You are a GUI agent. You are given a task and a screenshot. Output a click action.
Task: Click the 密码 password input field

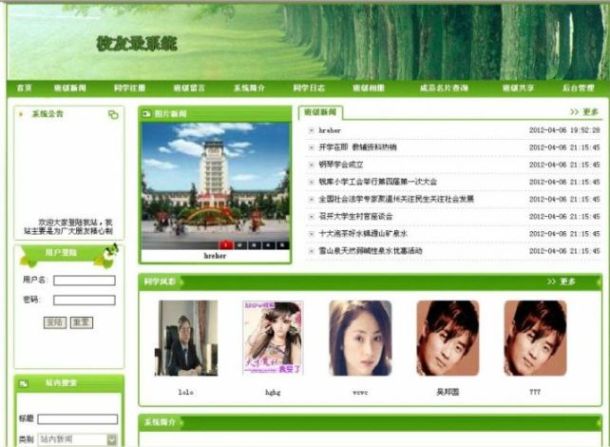(84, 299)
